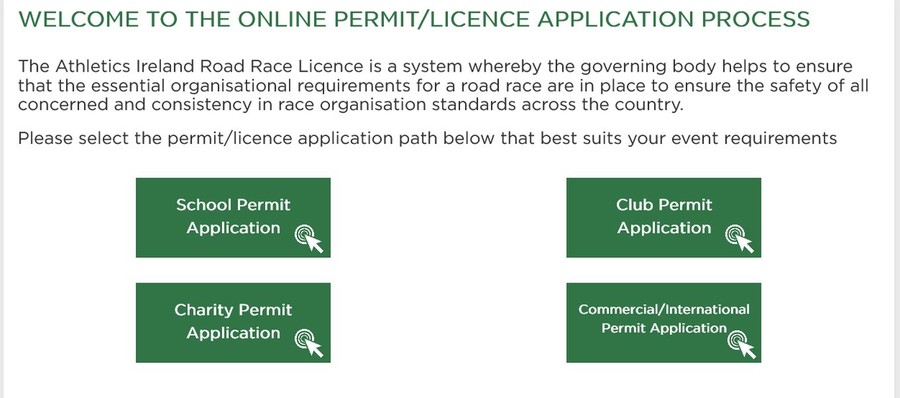Click 'Application' word under School Permit

[233, 228]
